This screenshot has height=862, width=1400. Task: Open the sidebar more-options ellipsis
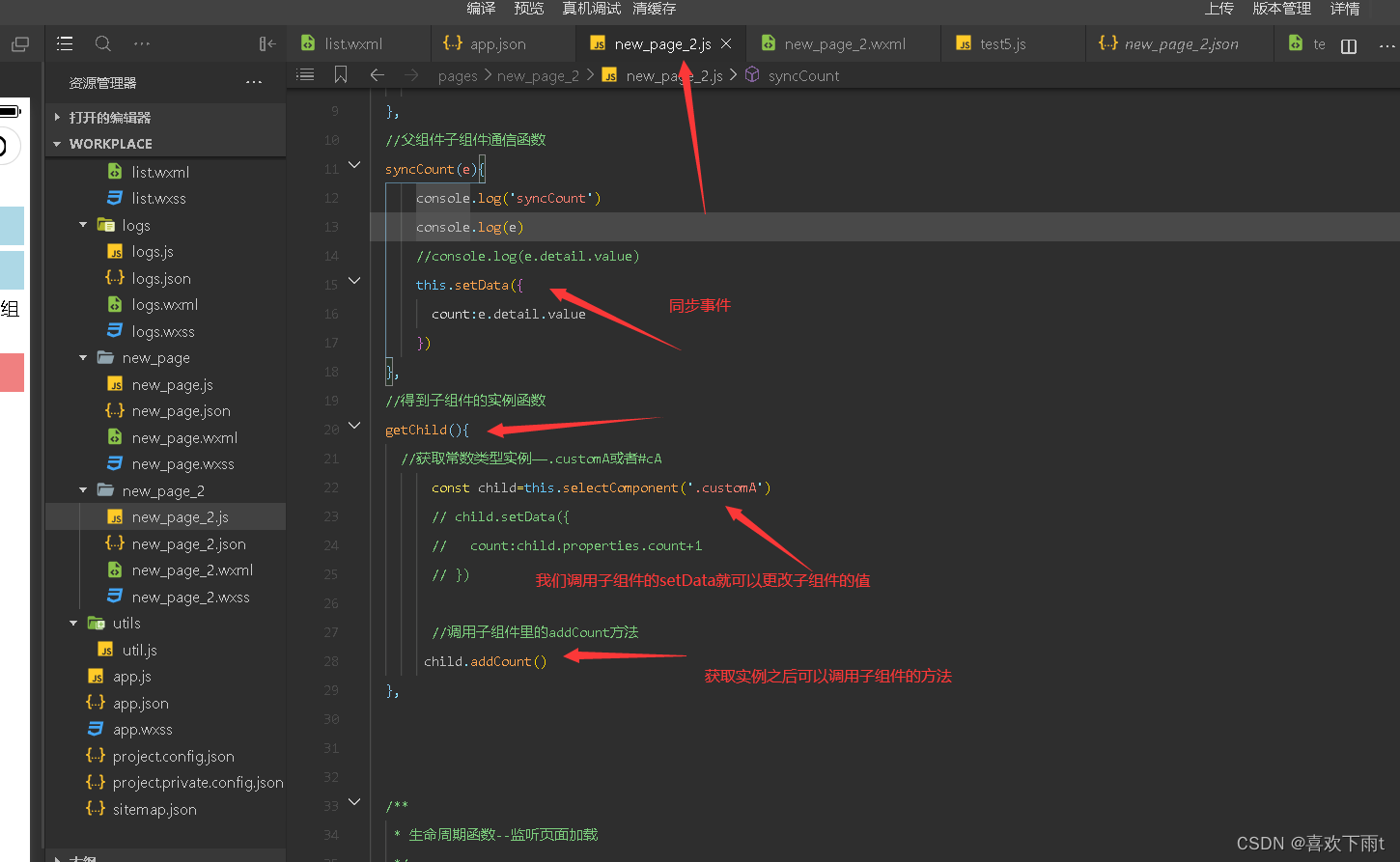point(142,43)
